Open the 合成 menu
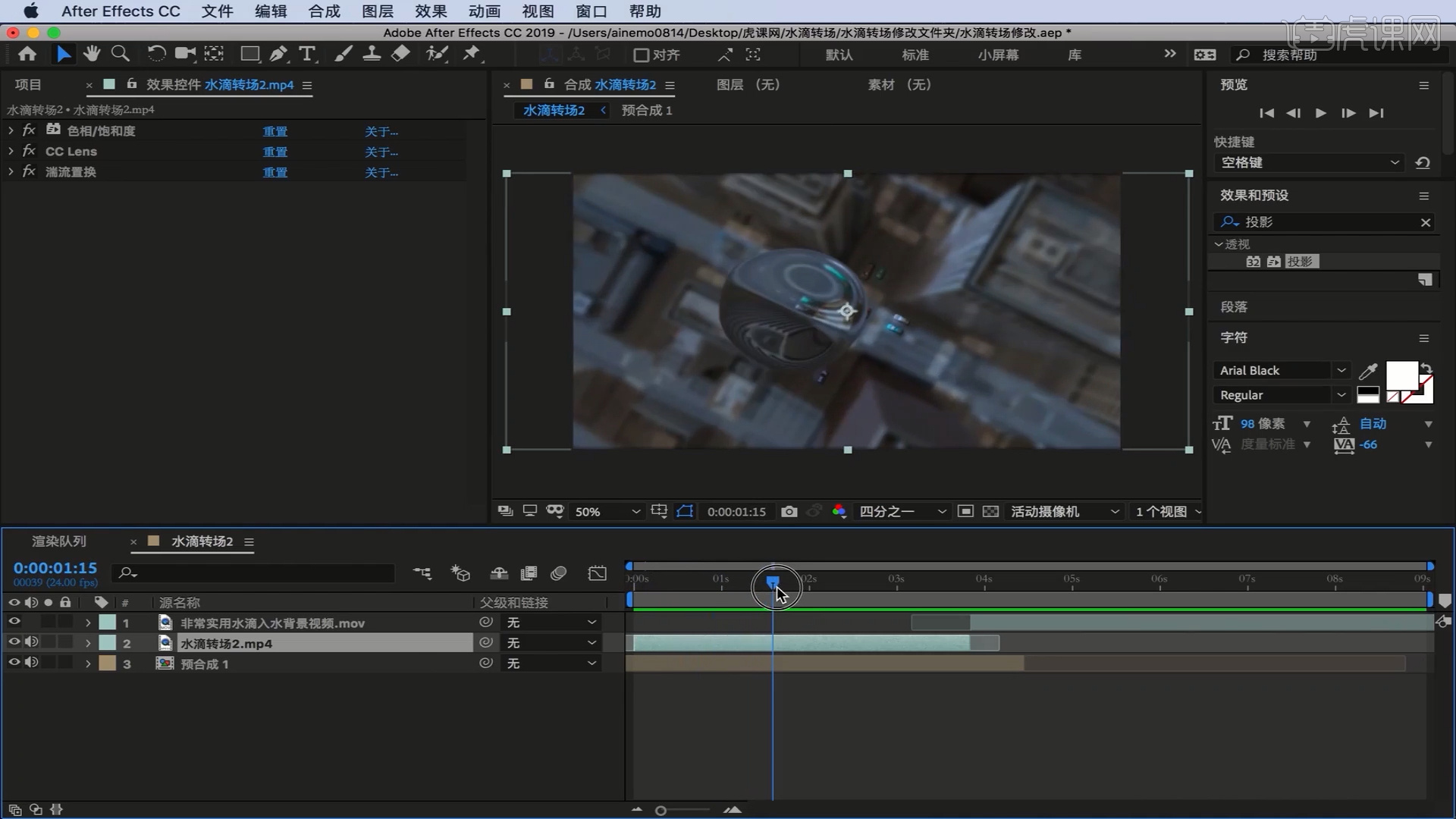Image resolution: width=1456 pixels, height=819 pixels. [x=325, y=11]
